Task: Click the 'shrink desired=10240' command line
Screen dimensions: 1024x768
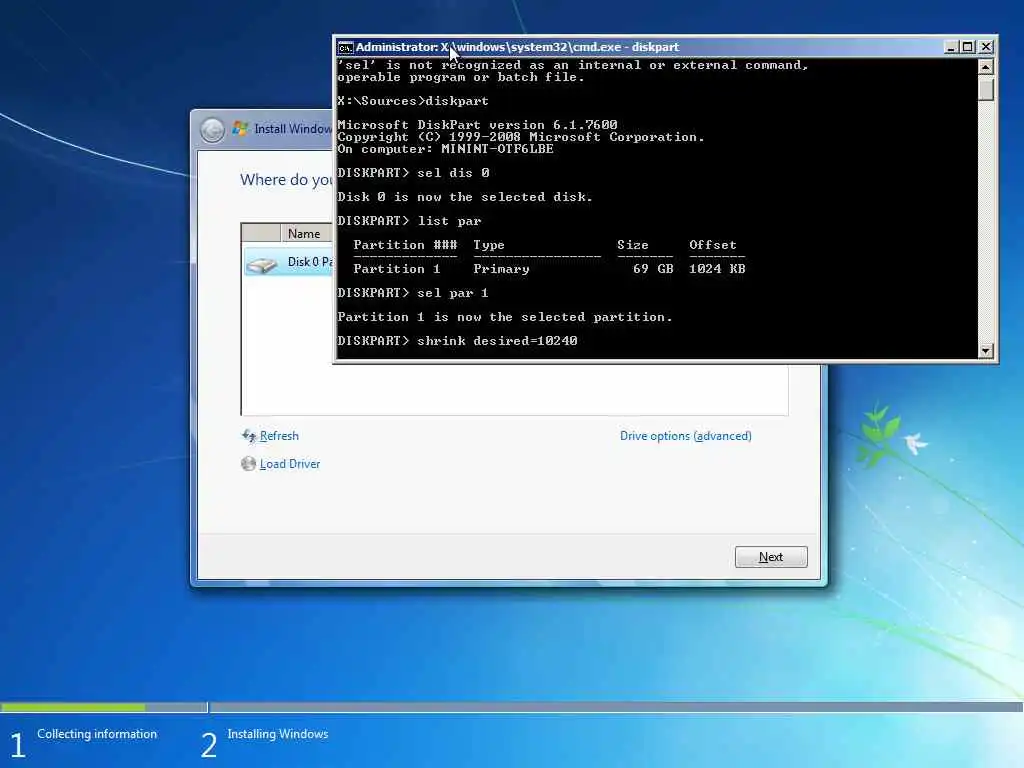Action: (x=457, y=341)
